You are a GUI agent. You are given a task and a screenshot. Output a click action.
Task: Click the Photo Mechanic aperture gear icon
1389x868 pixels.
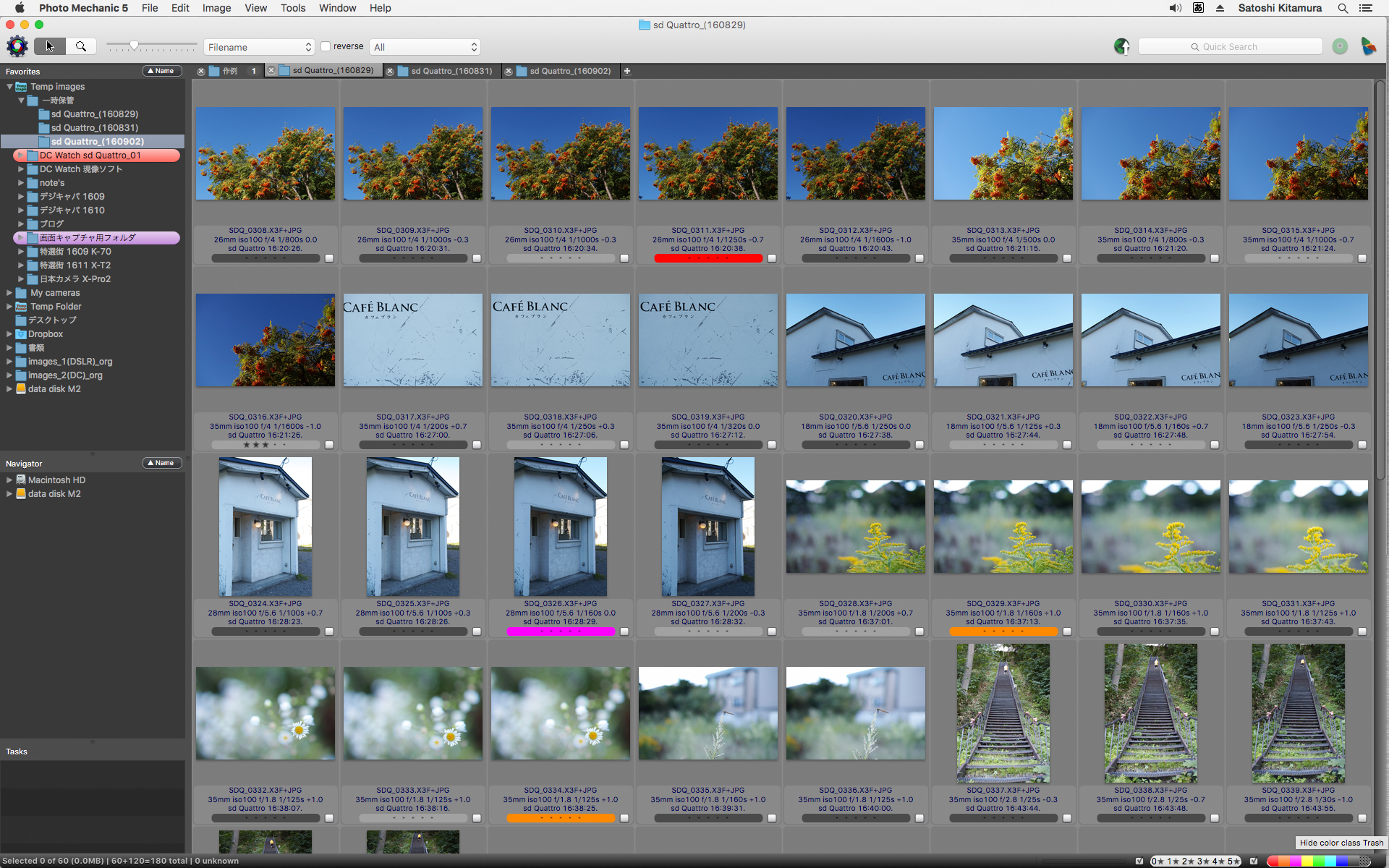tap(17, 47)
